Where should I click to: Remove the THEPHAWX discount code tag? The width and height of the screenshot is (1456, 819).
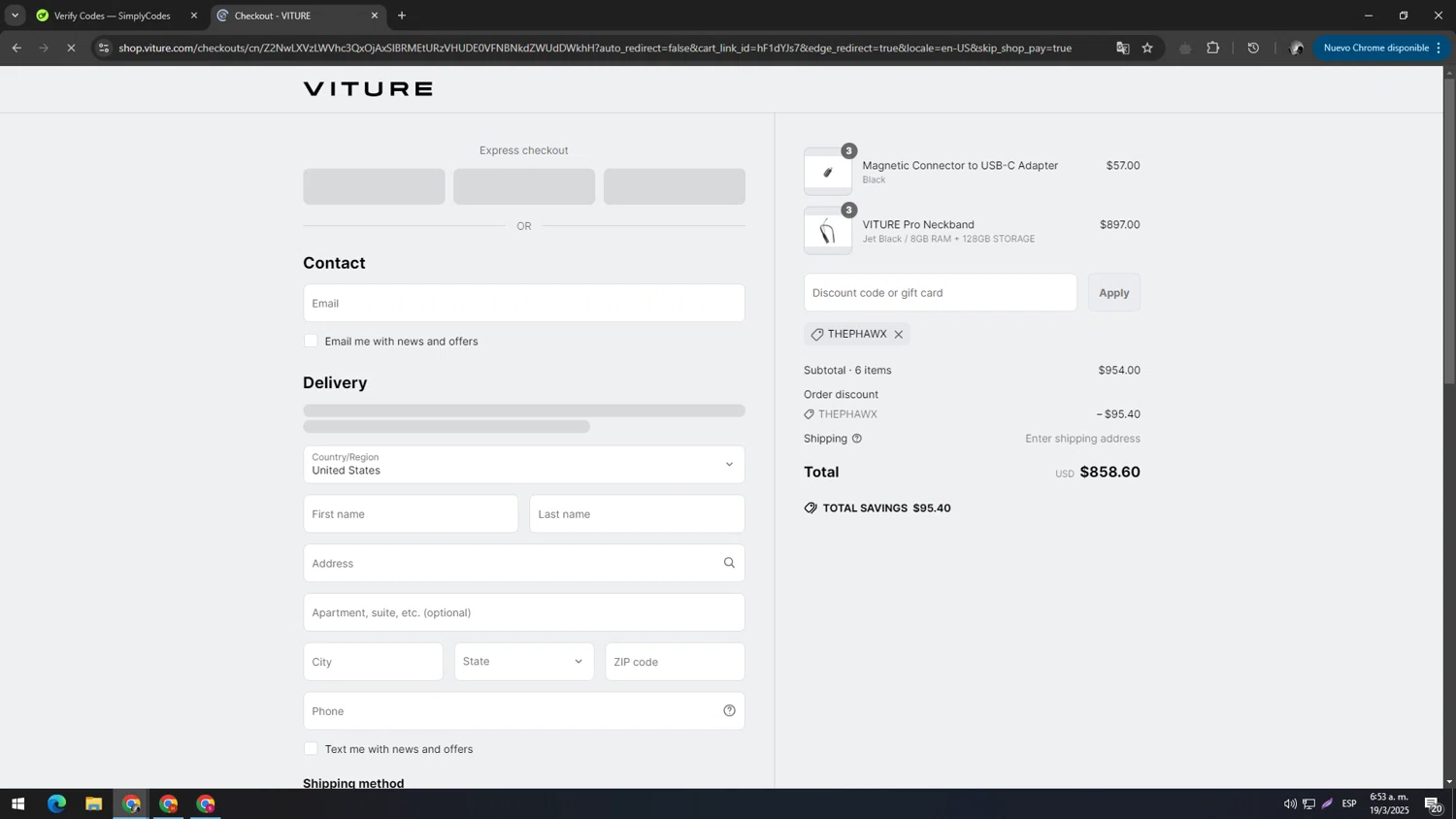[x=898, y=335]
